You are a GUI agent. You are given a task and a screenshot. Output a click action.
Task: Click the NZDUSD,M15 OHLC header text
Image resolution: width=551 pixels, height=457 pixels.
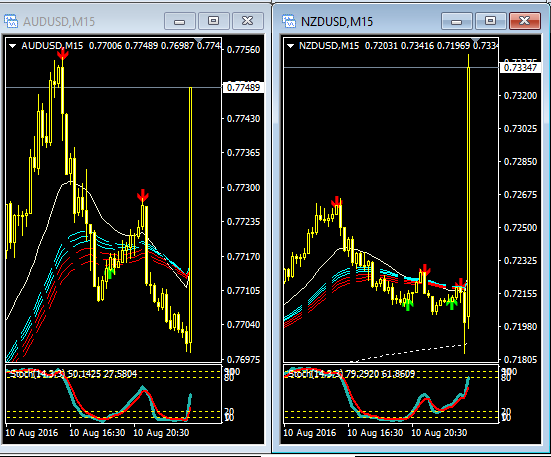(398, 46)
